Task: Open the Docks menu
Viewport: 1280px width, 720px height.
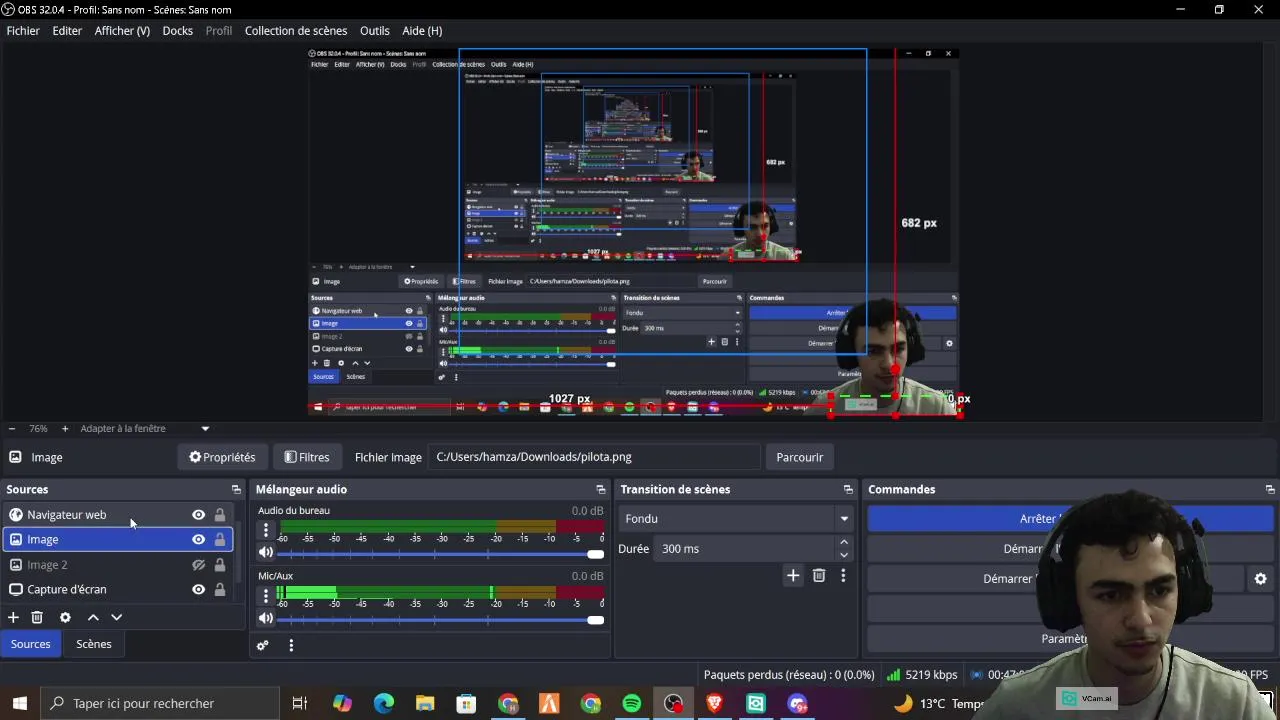Action: click(177, 31)
